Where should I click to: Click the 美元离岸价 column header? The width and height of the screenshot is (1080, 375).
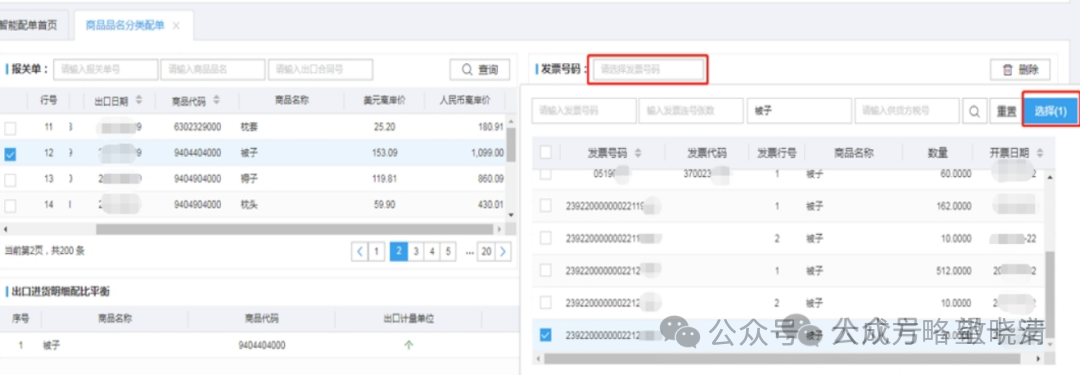pos(384,101)
